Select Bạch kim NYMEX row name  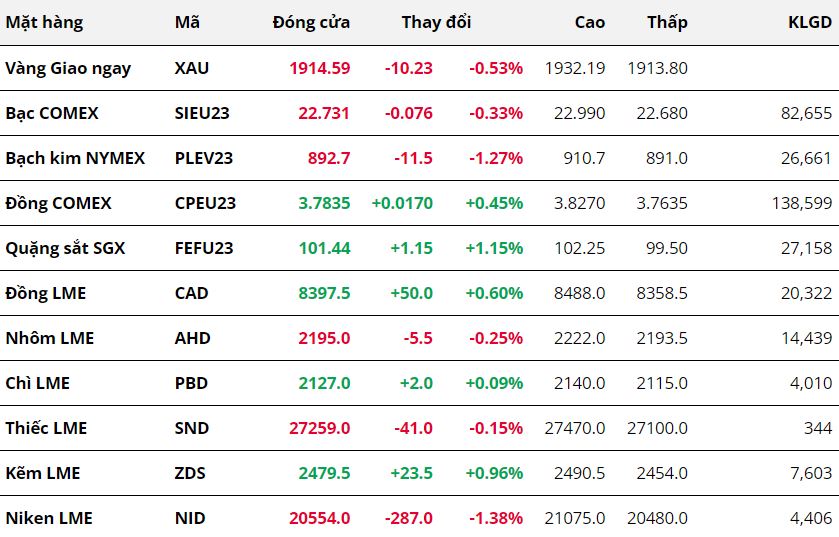point(75,158)
